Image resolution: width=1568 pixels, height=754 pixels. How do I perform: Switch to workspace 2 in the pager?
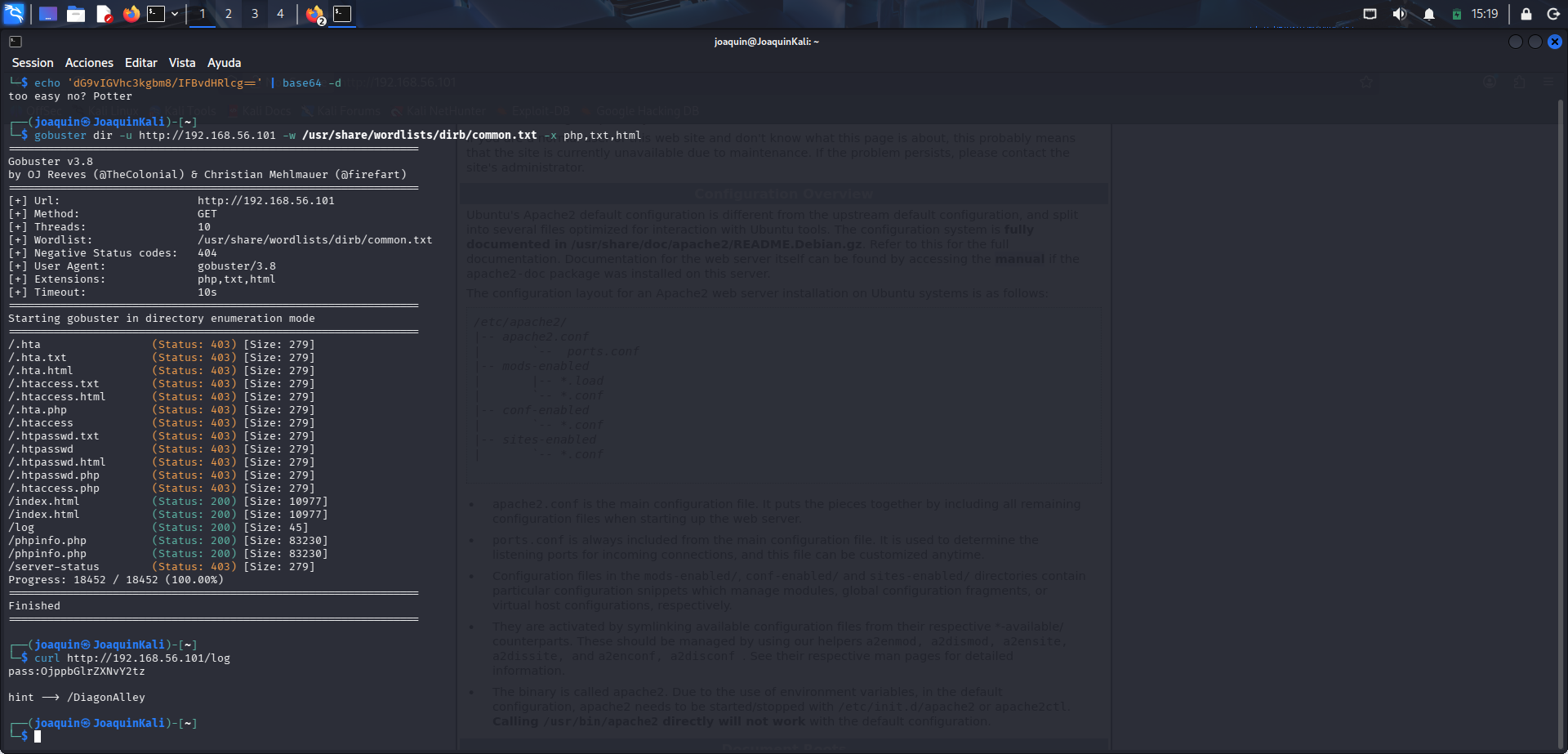coord(229,14)
